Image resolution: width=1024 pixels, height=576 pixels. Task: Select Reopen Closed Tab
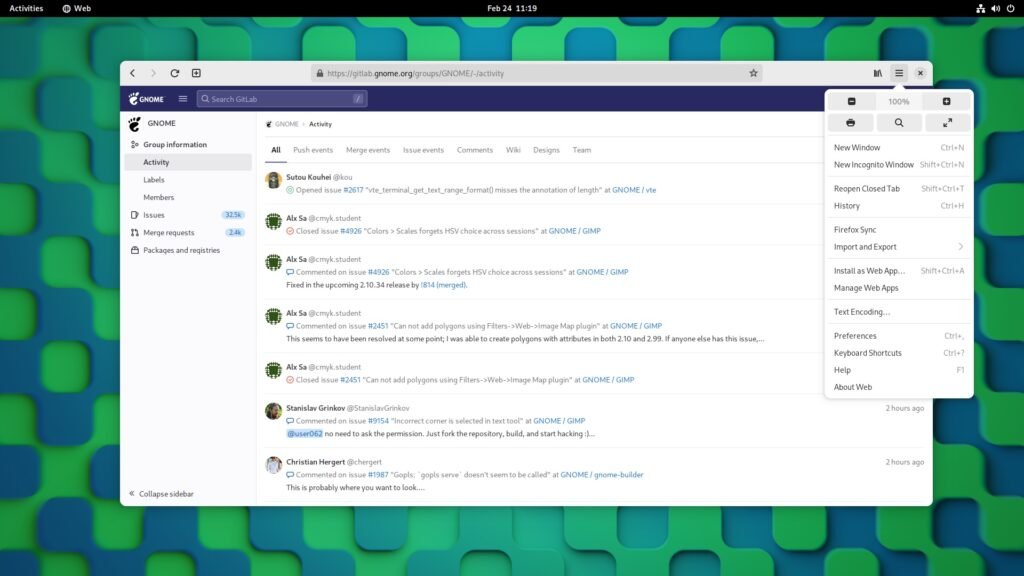pyautogui.click(x=899, y=189)
